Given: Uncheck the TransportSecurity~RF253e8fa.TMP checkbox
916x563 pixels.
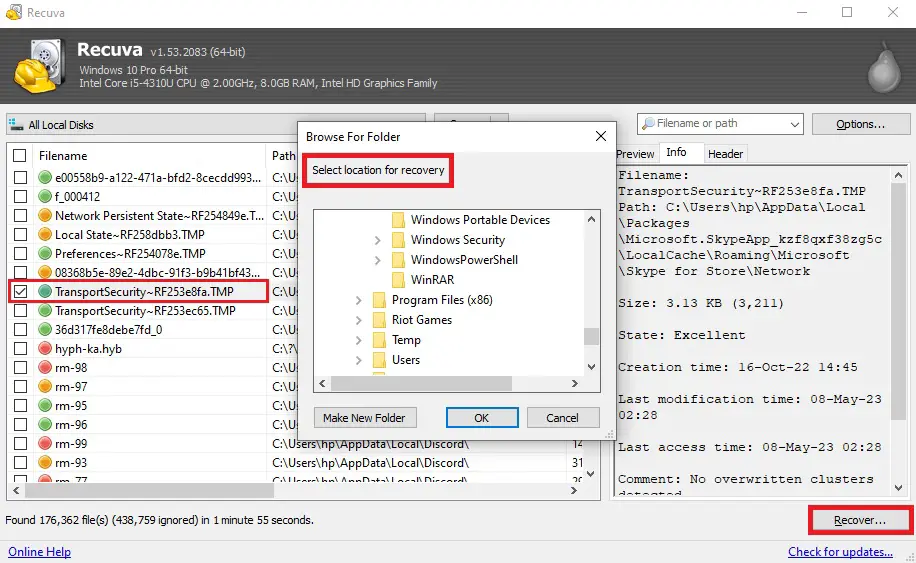Looking at the screenshot, I should click(20, 292).
